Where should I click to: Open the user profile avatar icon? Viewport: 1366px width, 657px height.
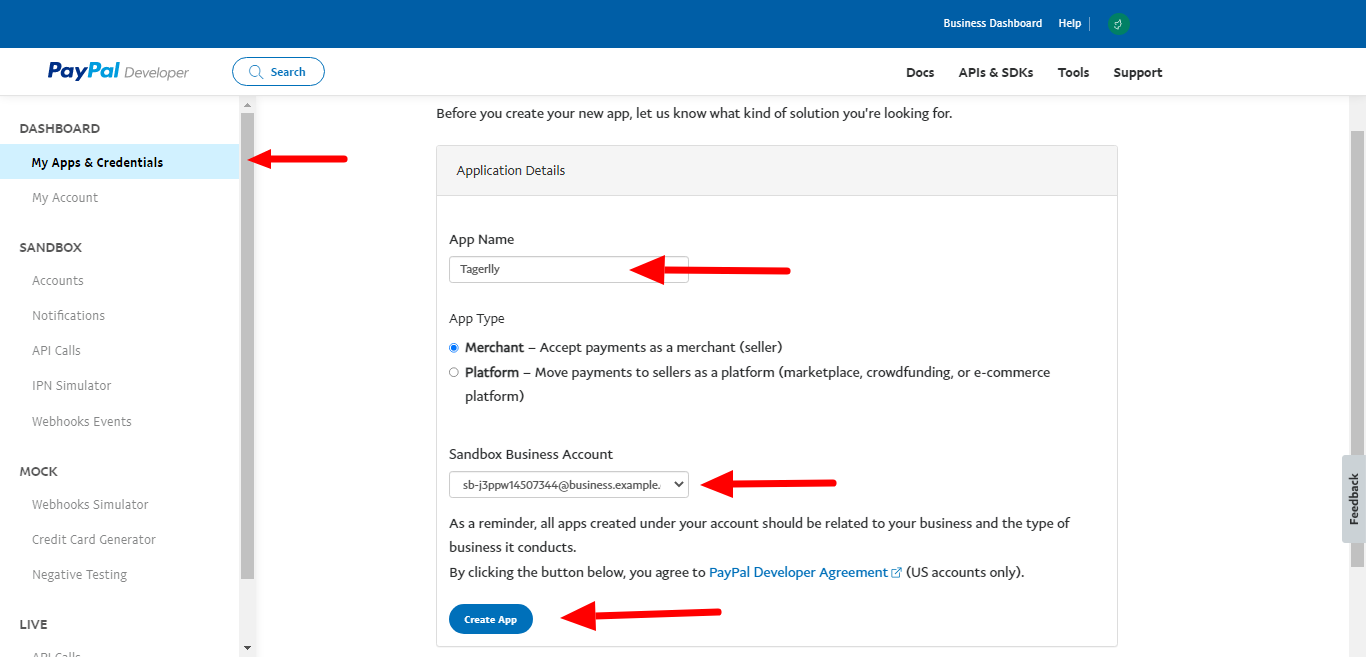pos(1119,24)
